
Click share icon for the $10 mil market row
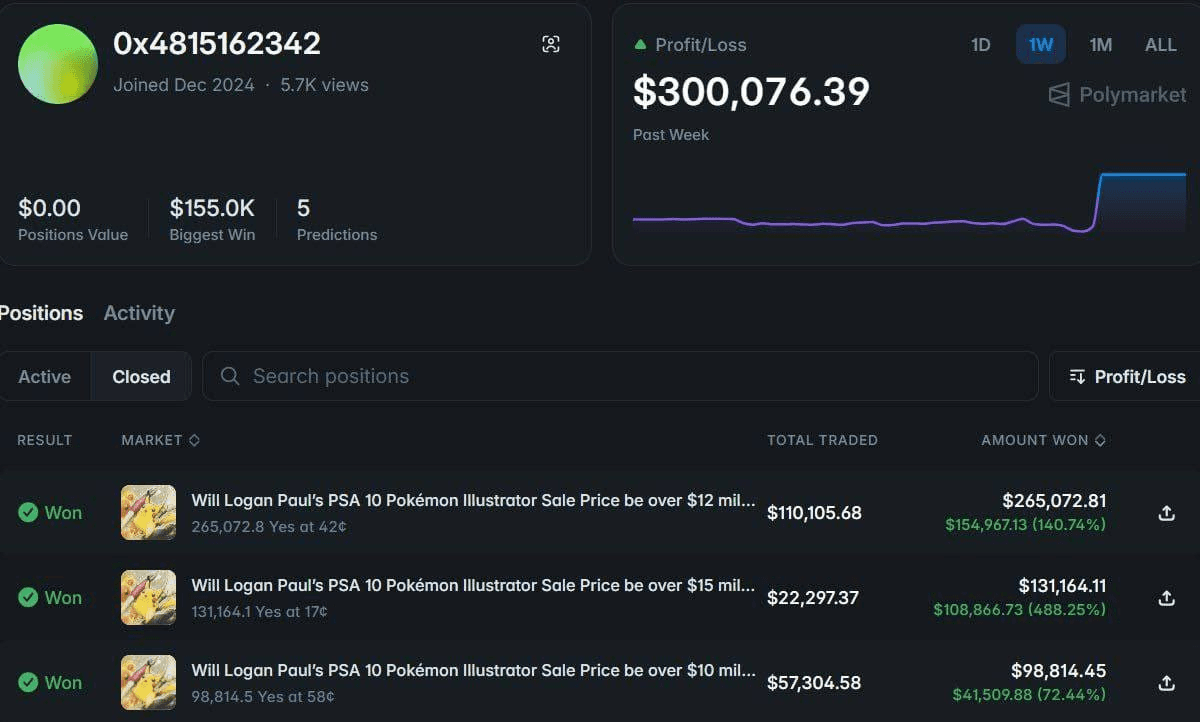tap(1166, 683)
